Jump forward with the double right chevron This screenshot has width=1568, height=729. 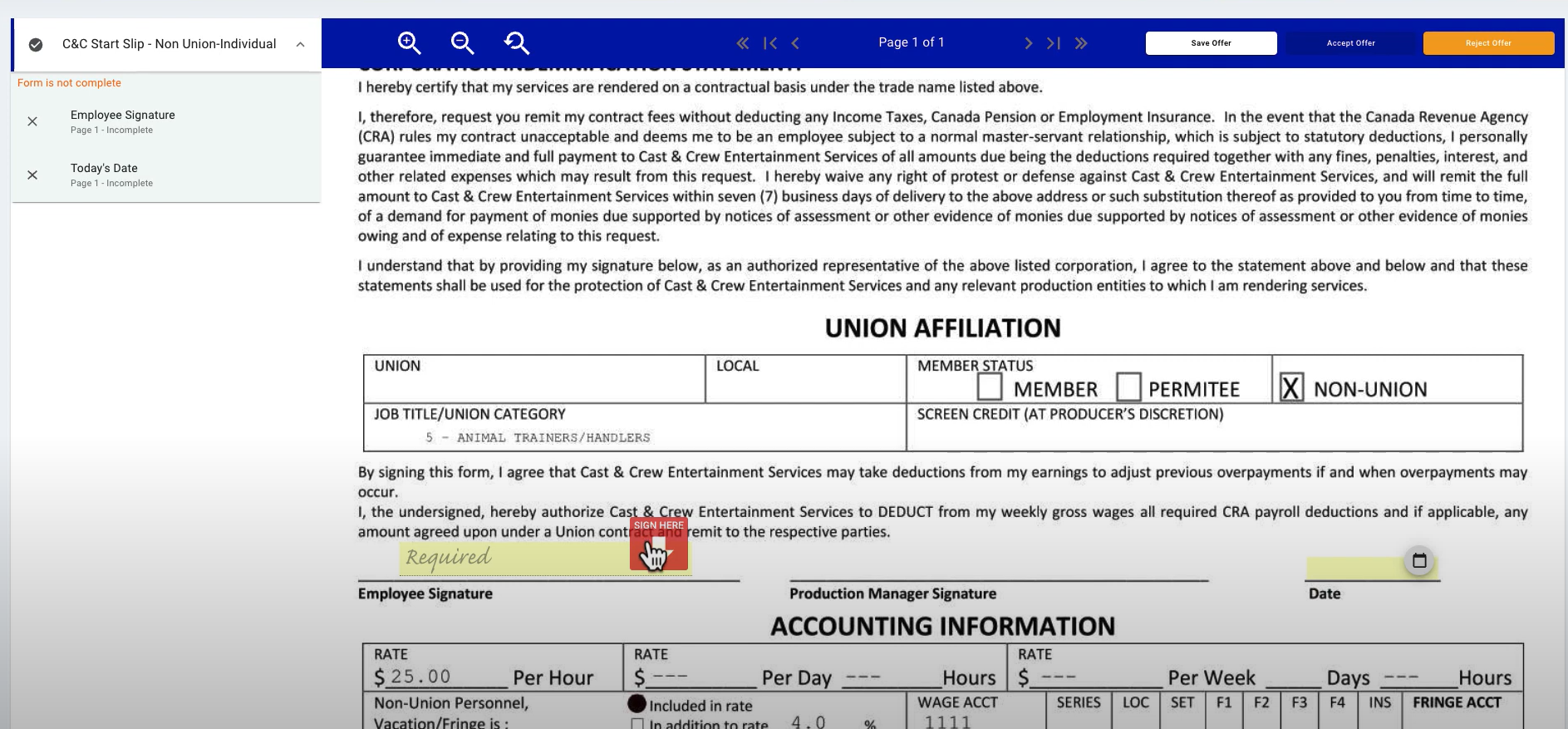[x=1081, y=43]
